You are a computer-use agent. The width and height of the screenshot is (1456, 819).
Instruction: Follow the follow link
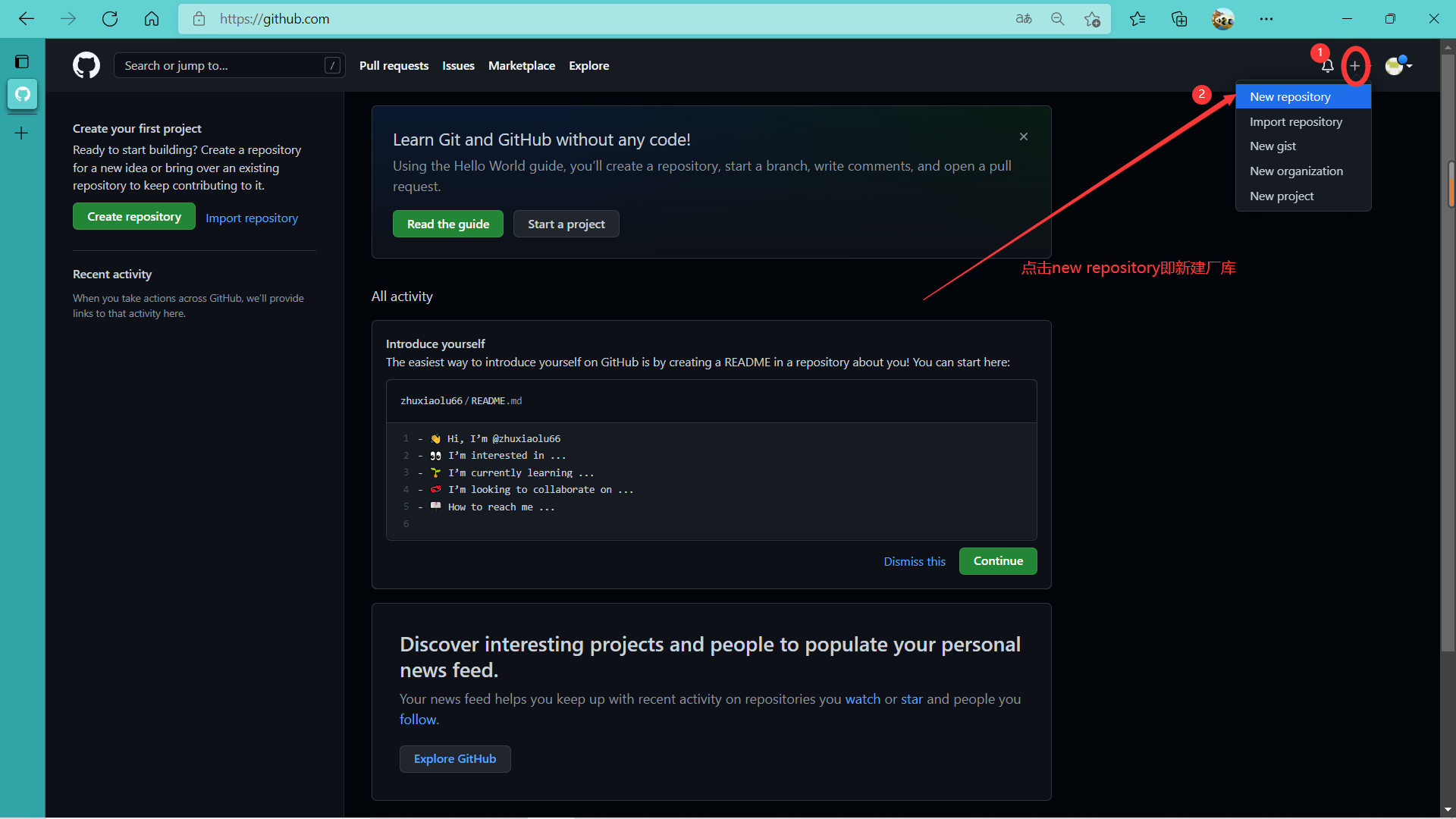(418, 720)
